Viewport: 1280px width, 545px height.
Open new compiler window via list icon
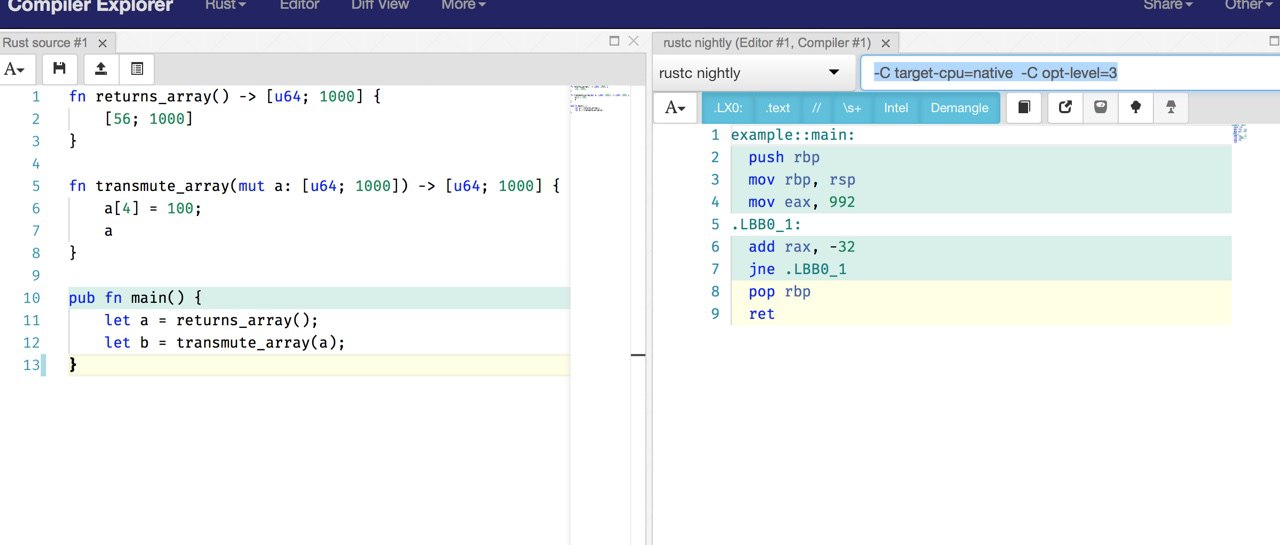point(137,69)
